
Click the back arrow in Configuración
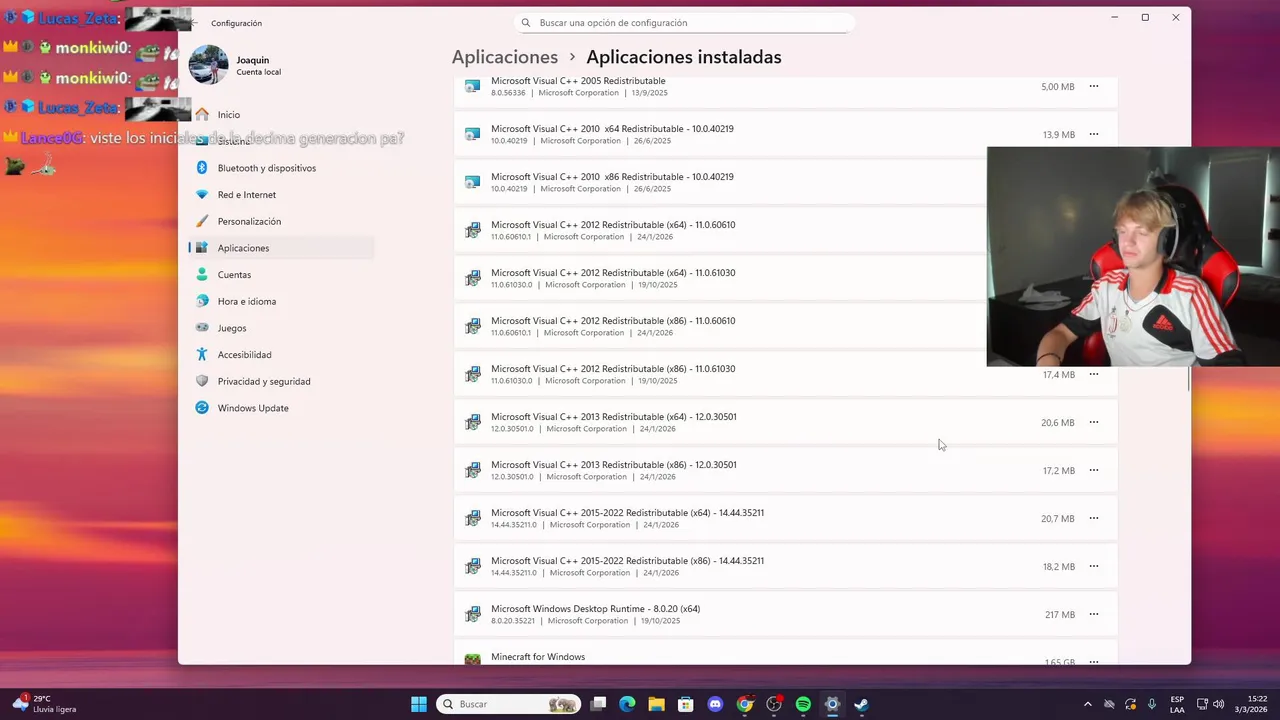click(x=195, y=23)
